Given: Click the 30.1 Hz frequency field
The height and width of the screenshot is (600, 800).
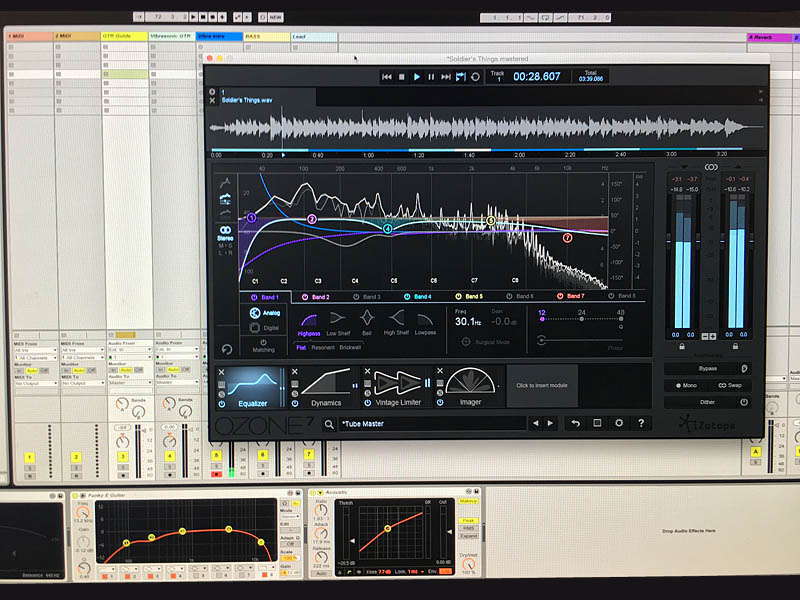Looking at the screenshot, I should coord(468,321).
